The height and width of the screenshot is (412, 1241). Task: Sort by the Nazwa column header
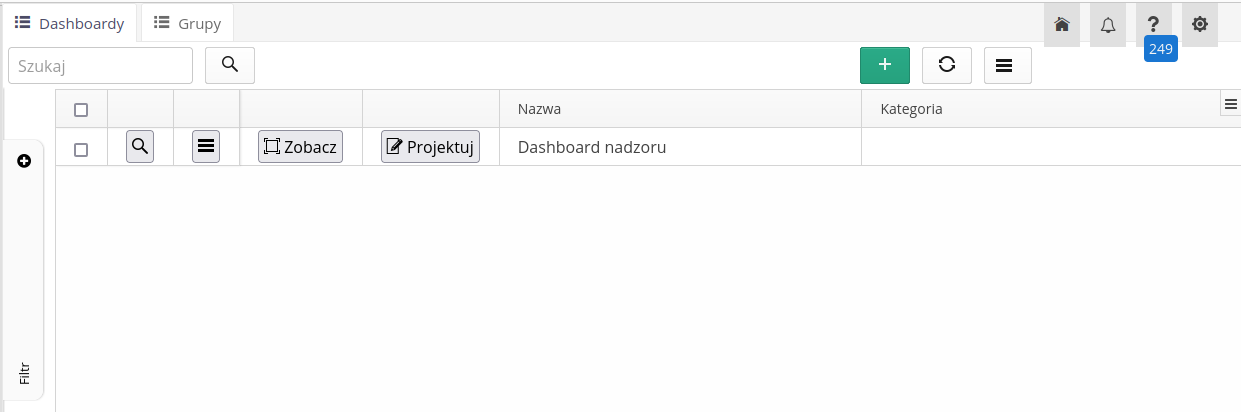(540, 109)
